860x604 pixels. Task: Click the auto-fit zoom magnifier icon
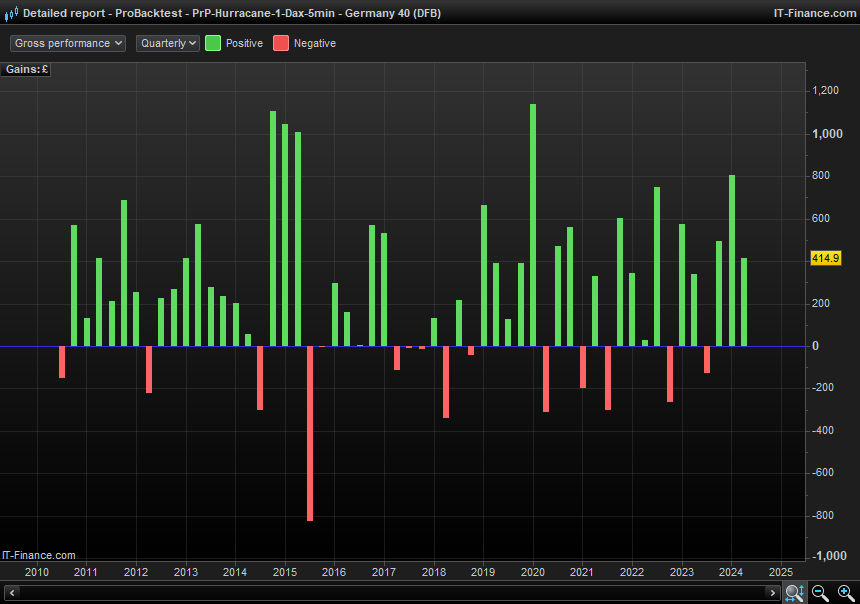[x=794, y=593]
